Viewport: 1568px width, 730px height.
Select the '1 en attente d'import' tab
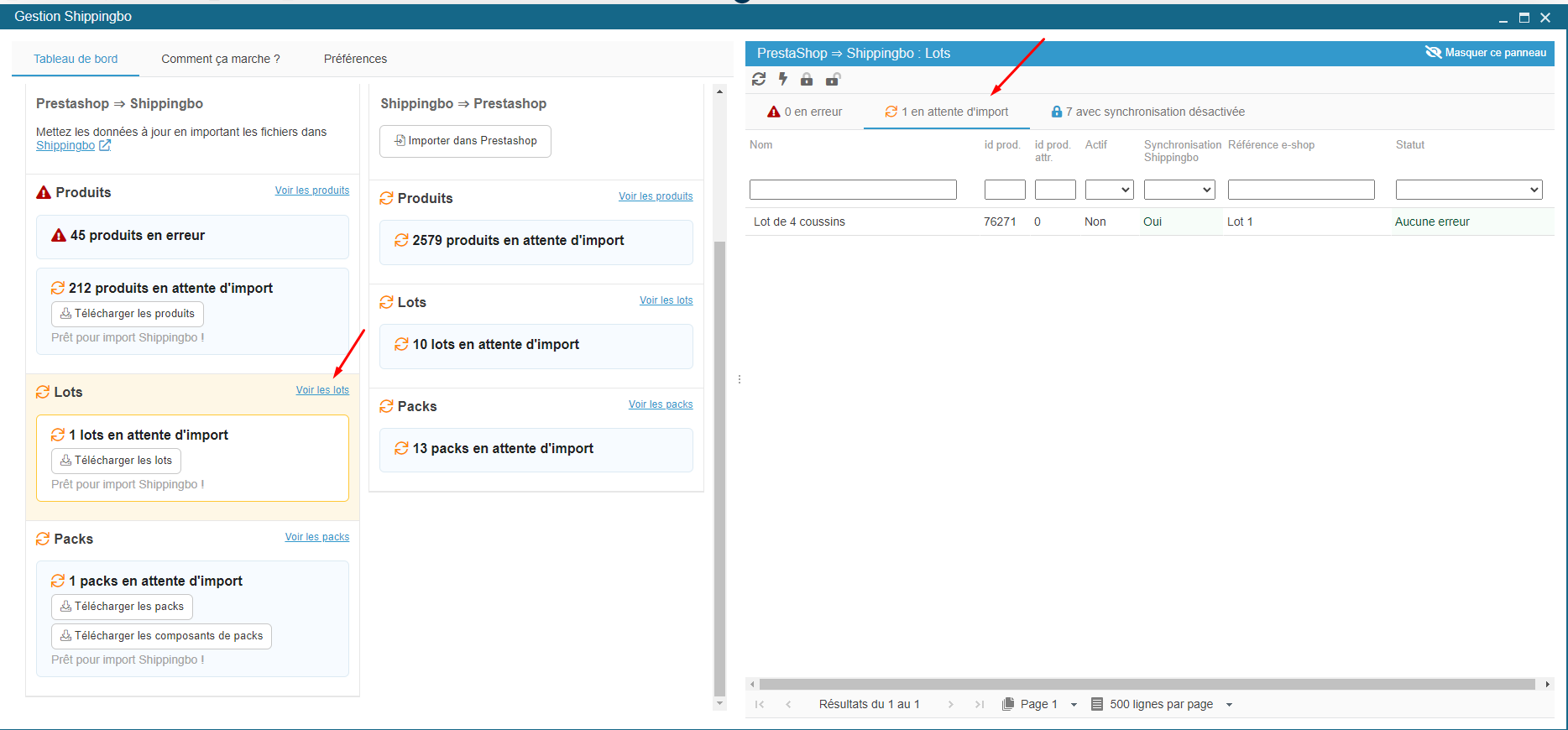[947, 112]
